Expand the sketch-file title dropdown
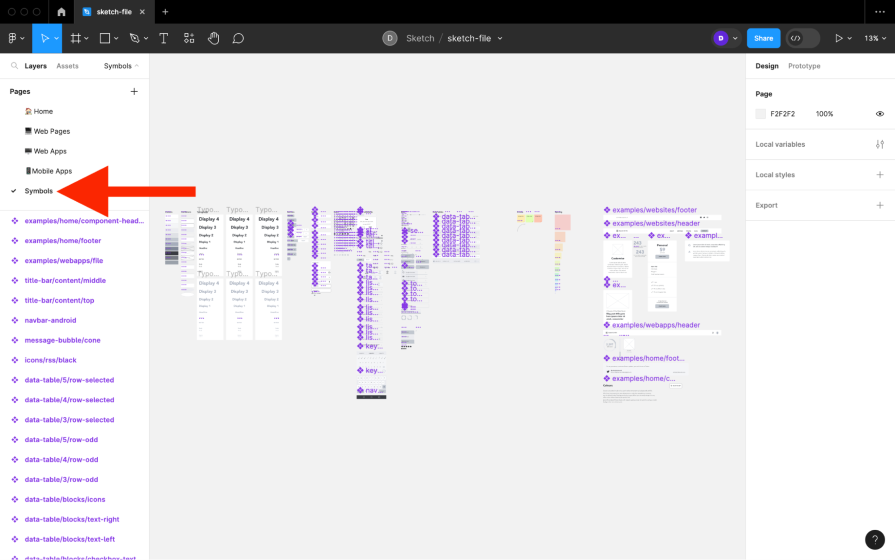Viewport: 895px width, 560px height. pos(500,38)
